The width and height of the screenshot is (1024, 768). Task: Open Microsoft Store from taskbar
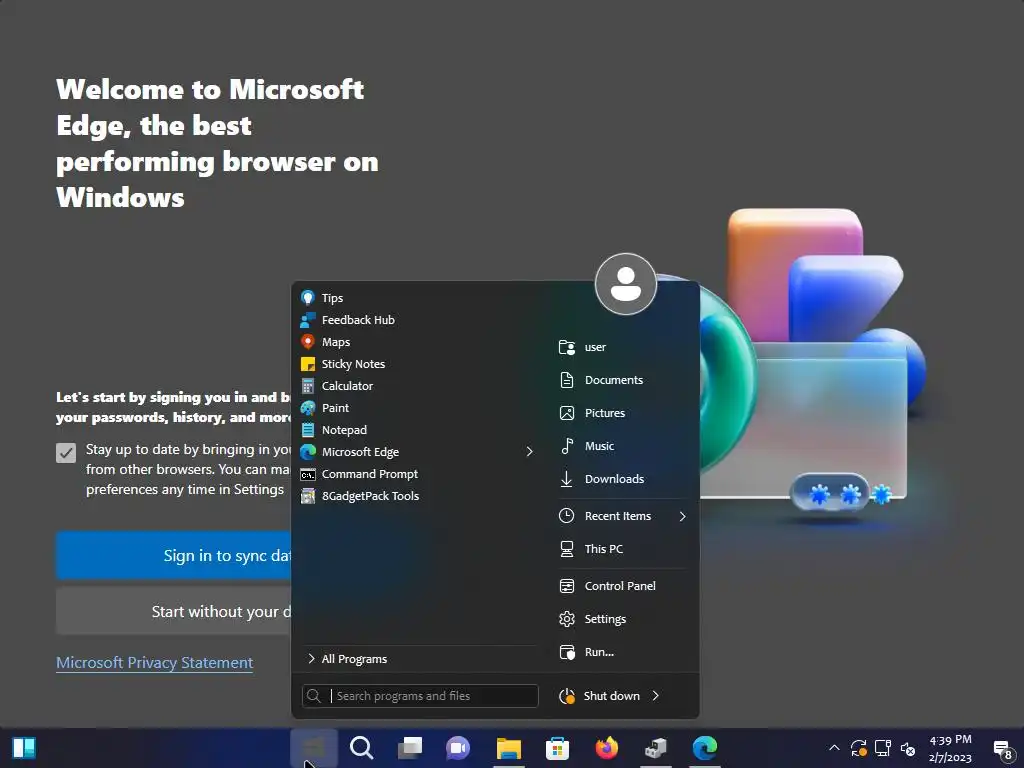557,748
